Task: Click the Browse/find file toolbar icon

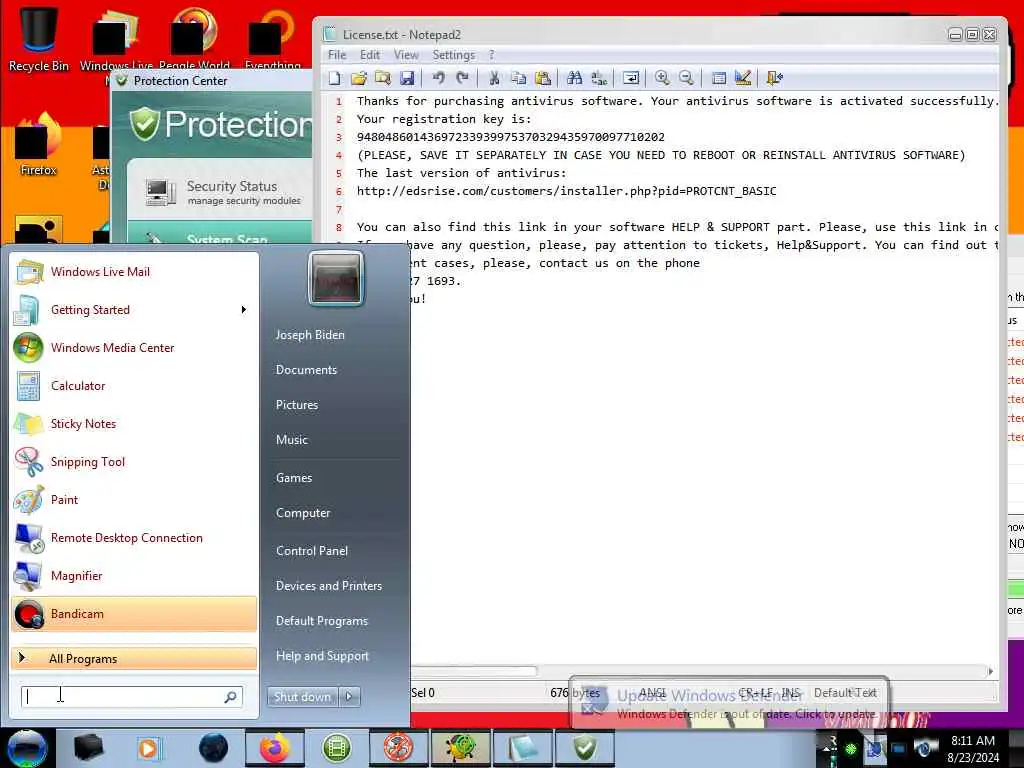Action: (x=383, y=78)
